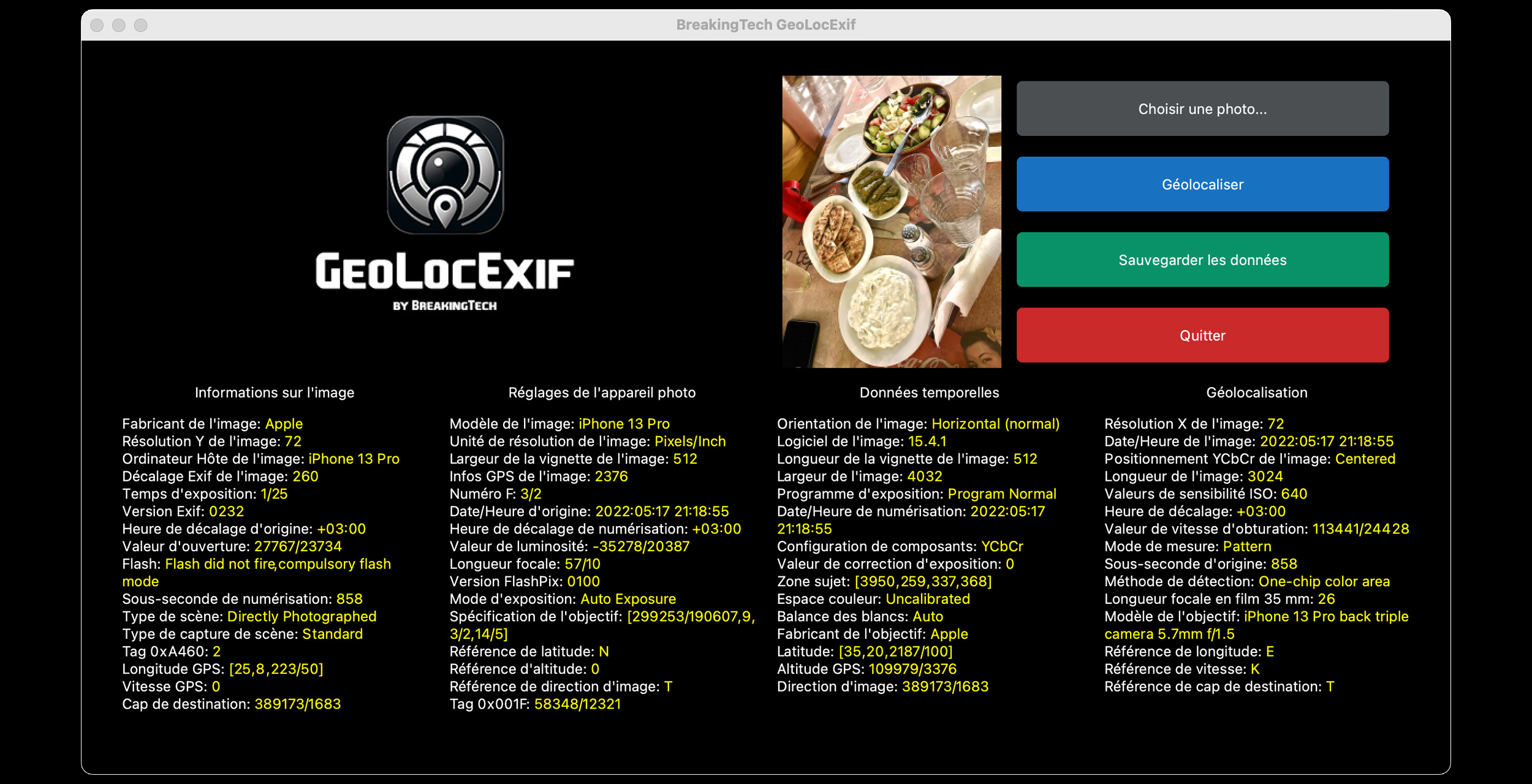Screen dimensions: 1532x784
Task: Click the "Données temporelles" section header
Action: point(929,392)
